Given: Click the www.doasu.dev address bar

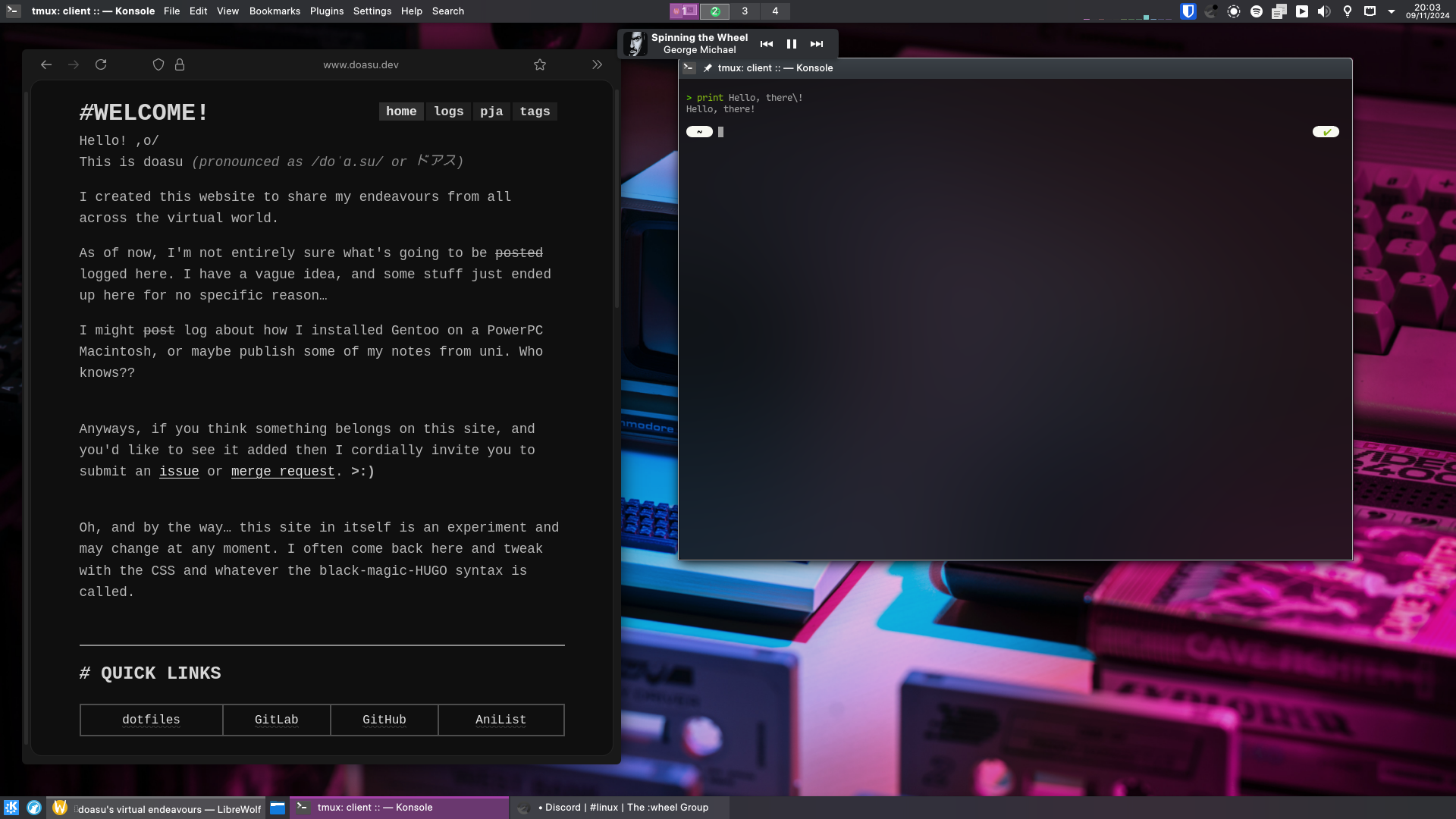Looking at the screenshot, I should [x=361, y=65].
